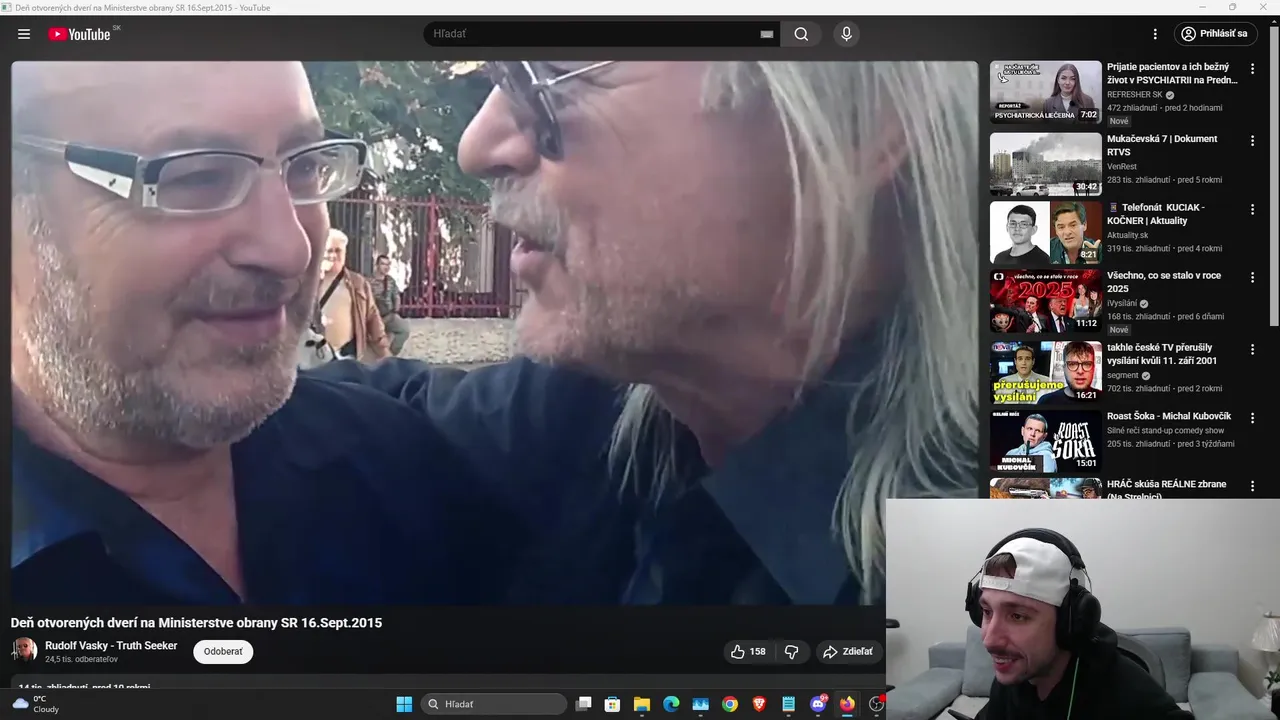Open the on-screen keyboard in search box
The height and width of the screenshot is (720, 1280).
click(767, 34)
